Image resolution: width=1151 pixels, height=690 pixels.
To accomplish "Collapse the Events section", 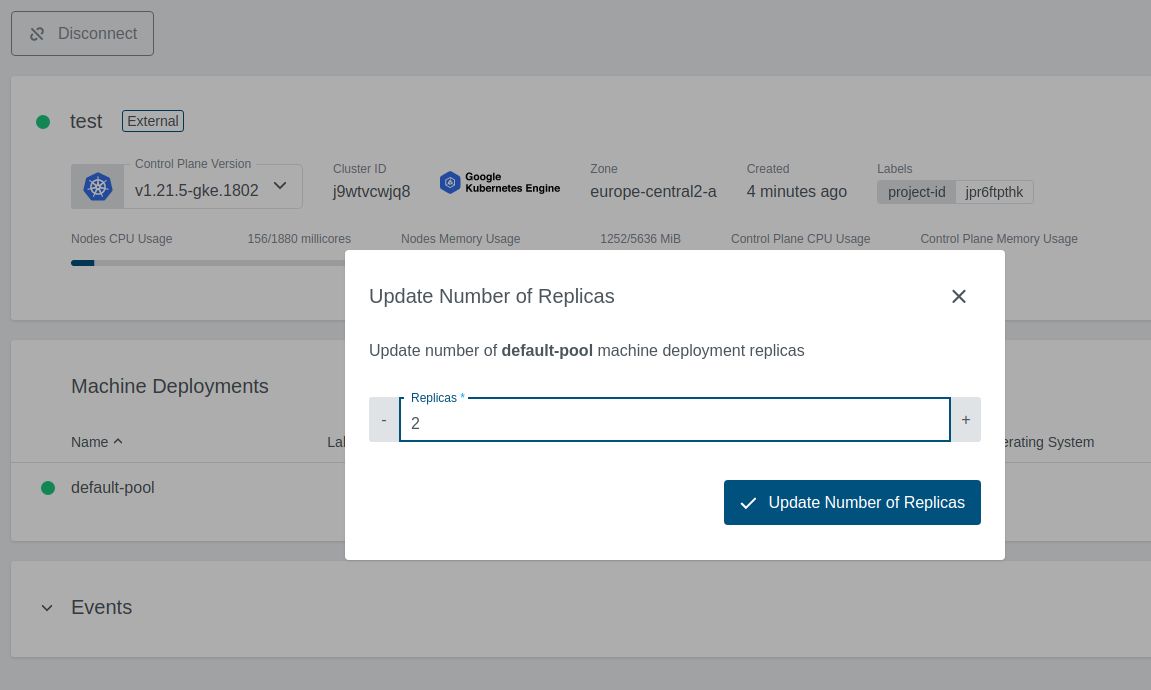I will pos(46,607).
